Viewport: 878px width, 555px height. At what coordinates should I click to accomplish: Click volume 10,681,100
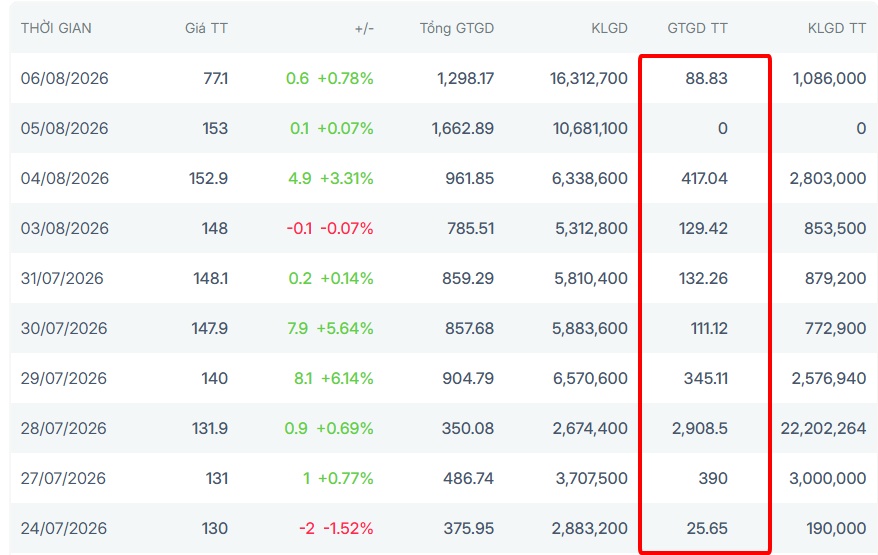click(x=590, y=128)
